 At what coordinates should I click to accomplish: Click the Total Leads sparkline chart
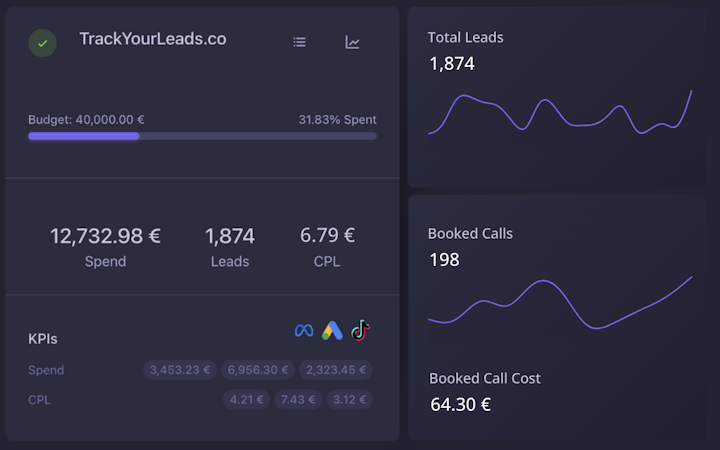(560, 112)
